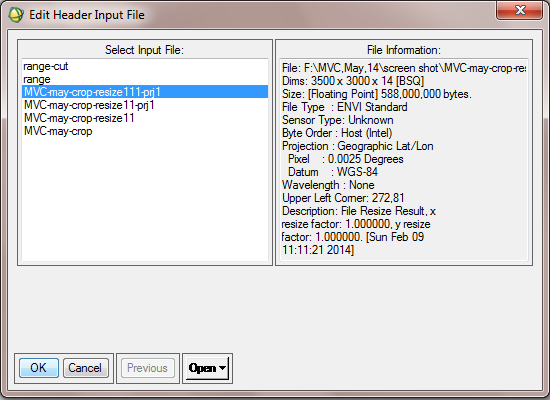This screenshot has width=550, height=400.
Task: Choose MVC-may-crop-resize111-prj1 in the list
Action: click(x=145, y=92)
